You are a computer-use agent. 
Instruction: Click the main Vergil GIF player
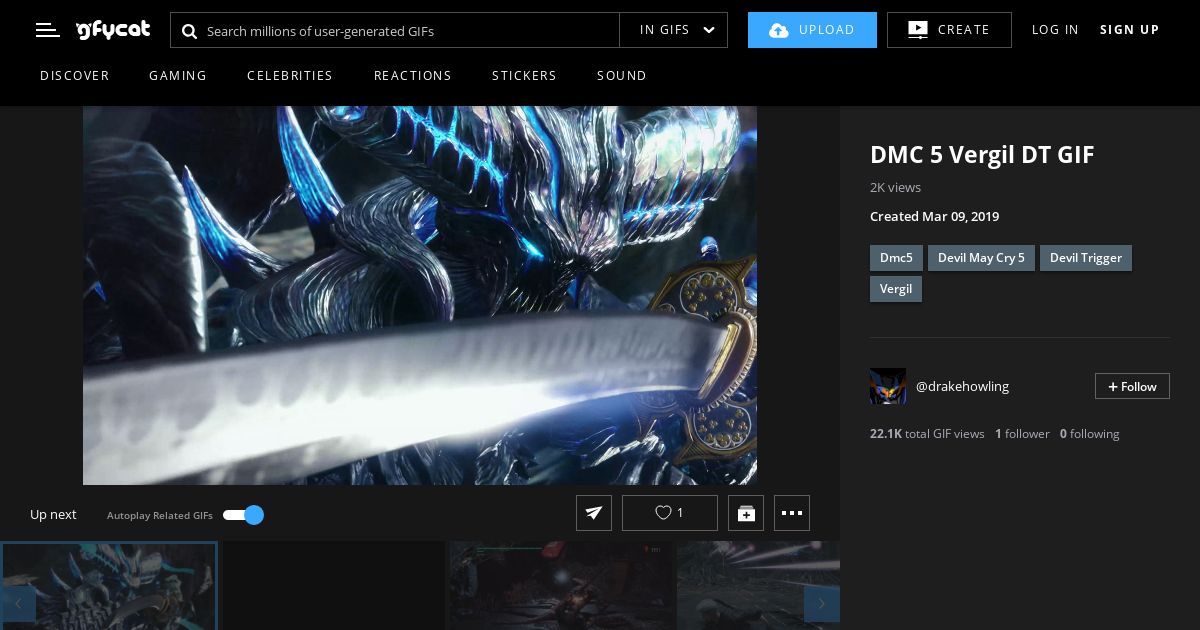pyautogui.click(x=420, y=295)
